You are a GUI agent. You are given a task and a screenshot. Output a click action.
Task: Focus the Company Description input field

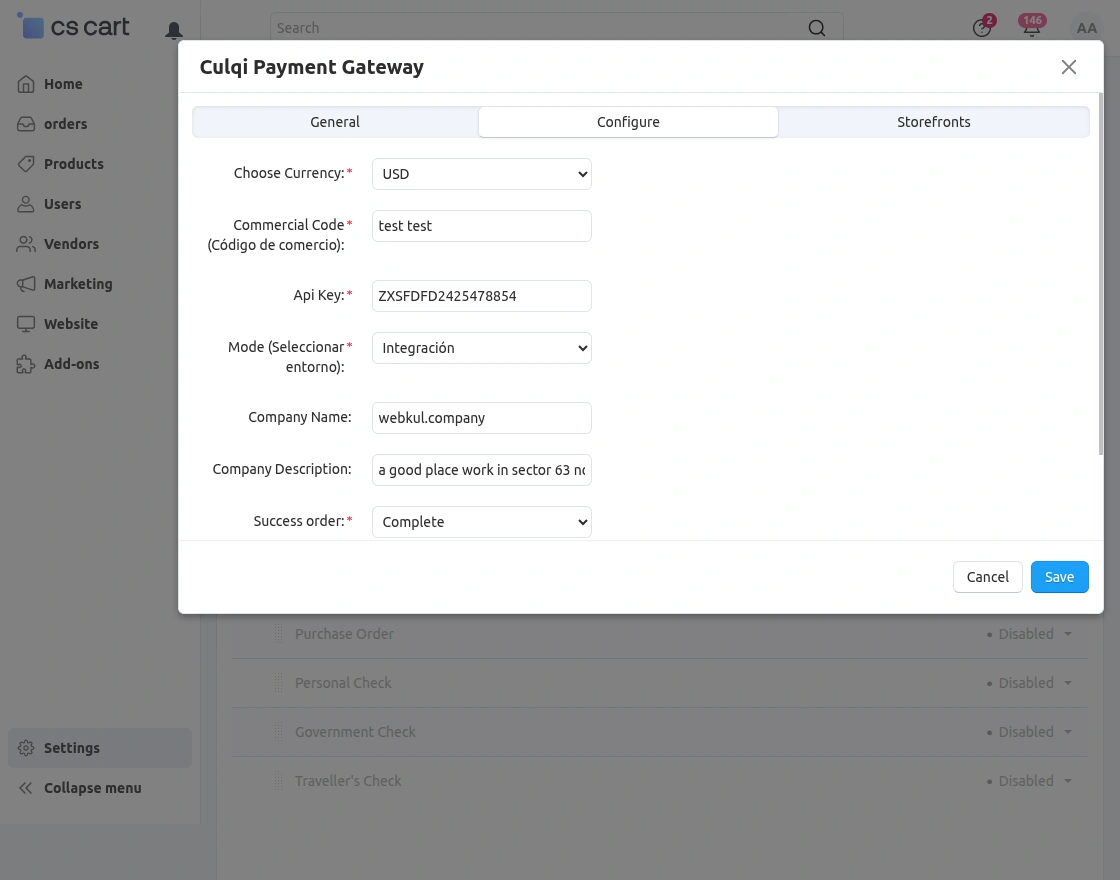pyautogui.click(x=481, y=470)
